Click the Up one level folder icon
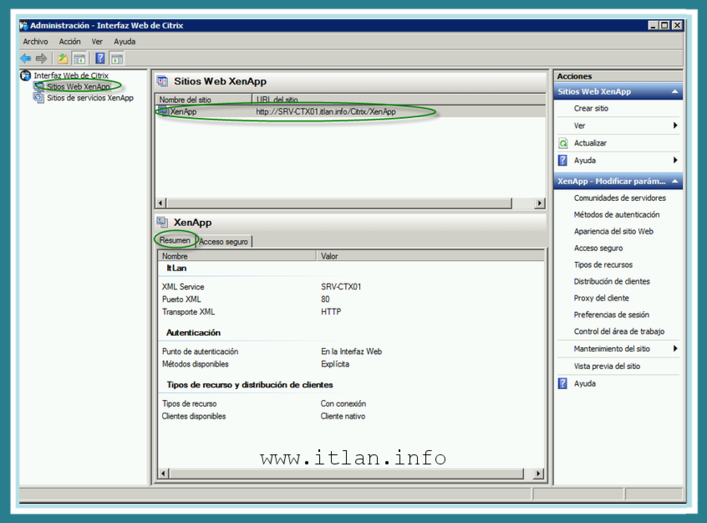This screenshot has height=523, width=707. 62,58
